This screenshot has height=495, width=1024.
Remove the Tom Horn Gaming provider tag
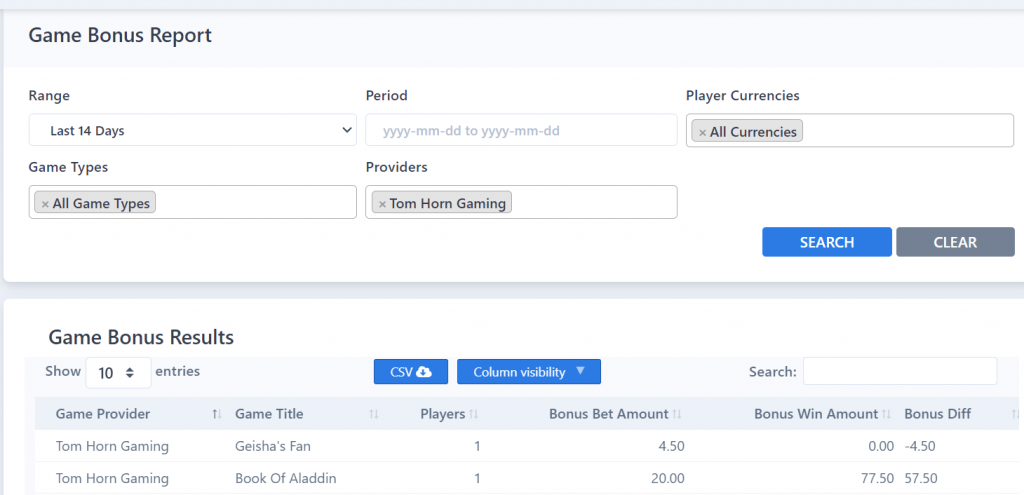383,204
